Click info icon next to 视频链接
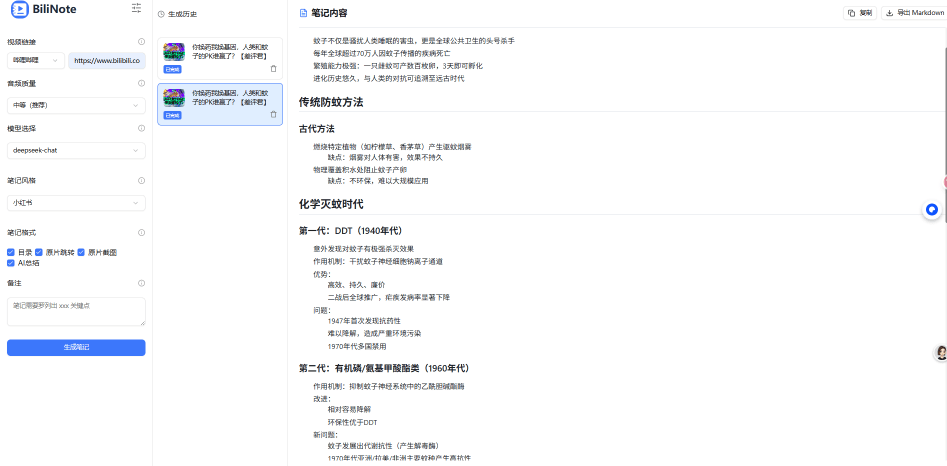 pos(141,42)
